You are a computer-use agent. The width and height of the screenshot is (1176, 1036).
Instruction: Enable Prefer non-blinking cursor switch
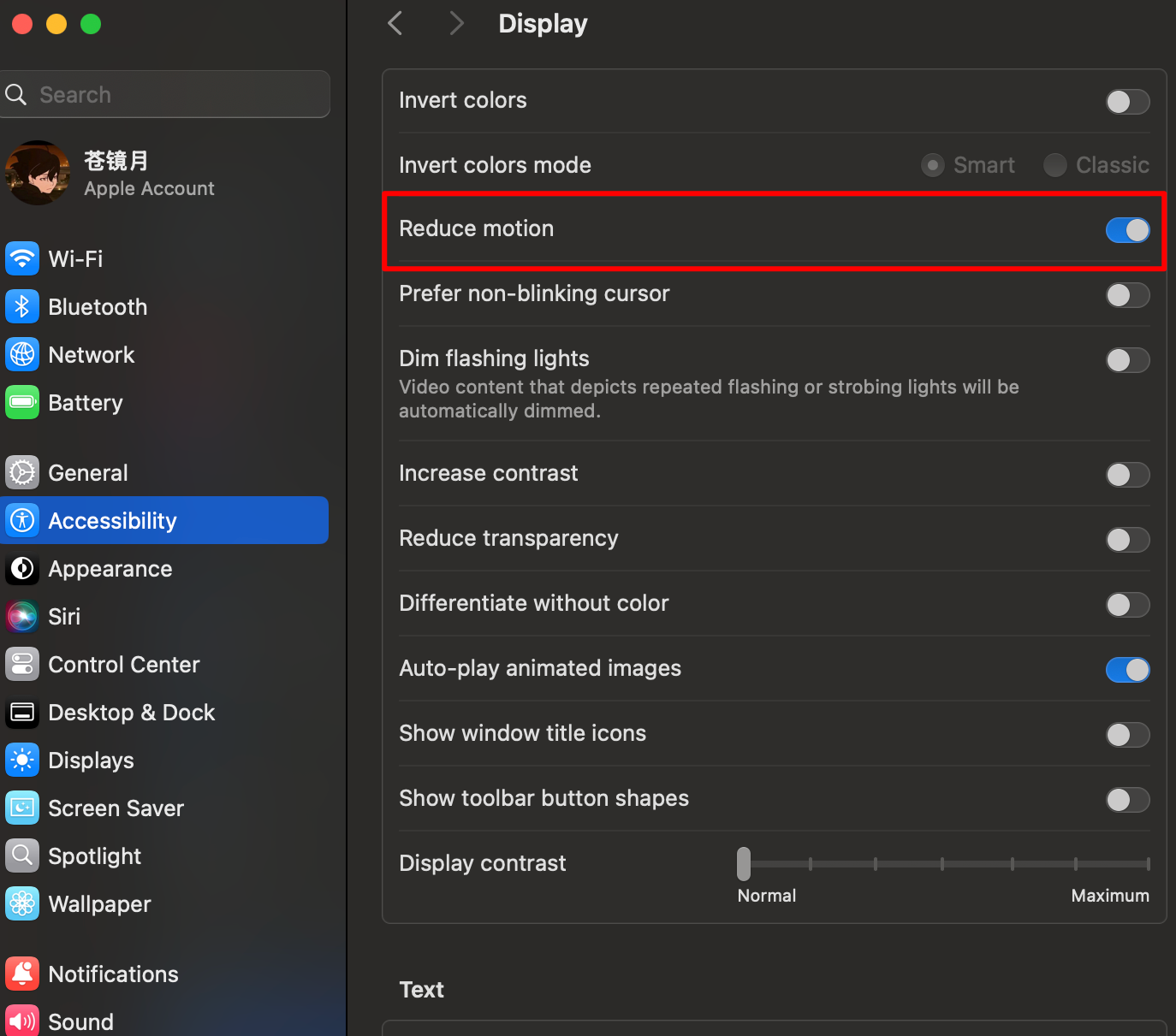click(x=1127, y=295)
